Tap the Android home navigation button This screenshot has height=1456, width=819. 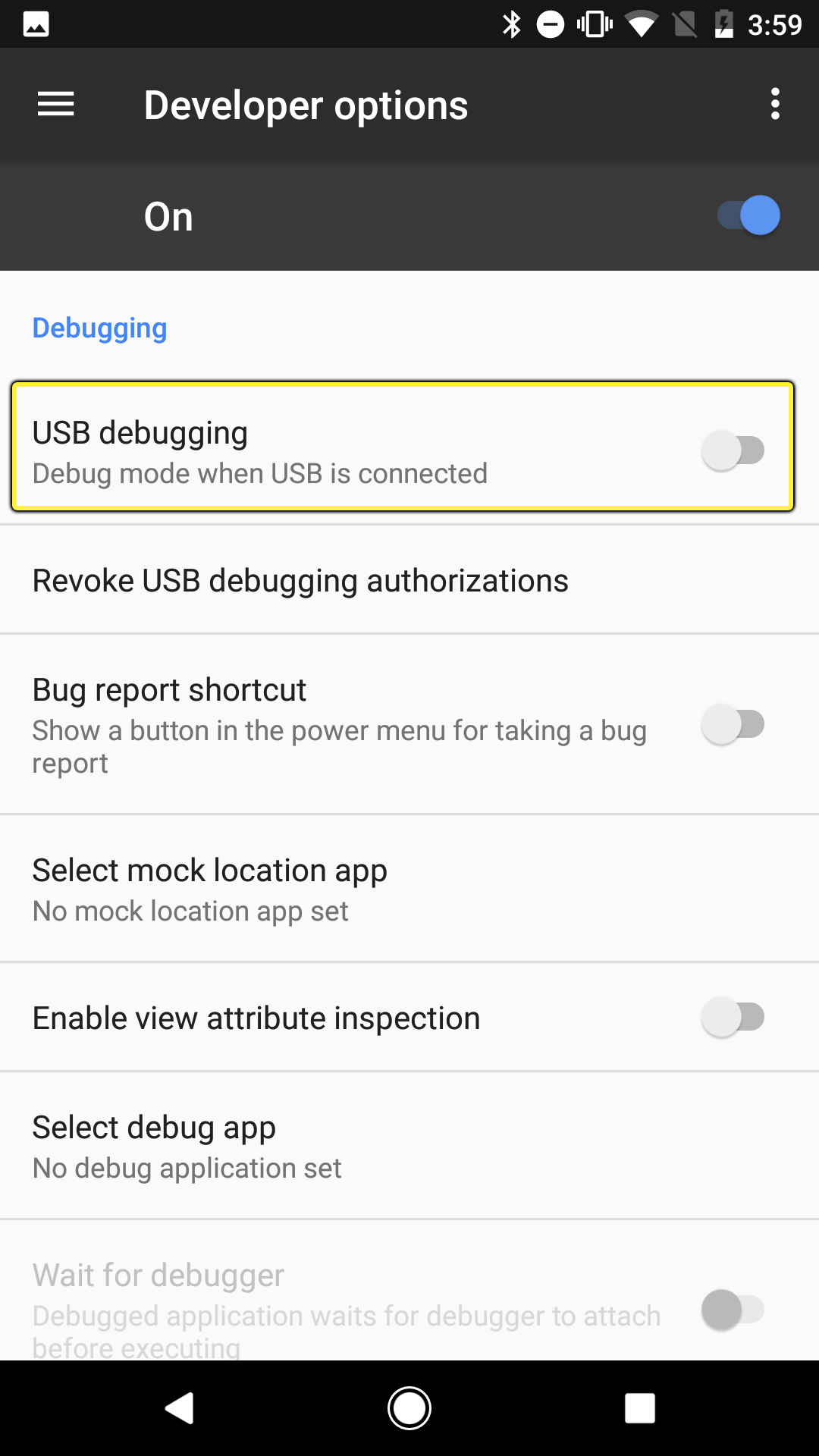point(409,1408)
